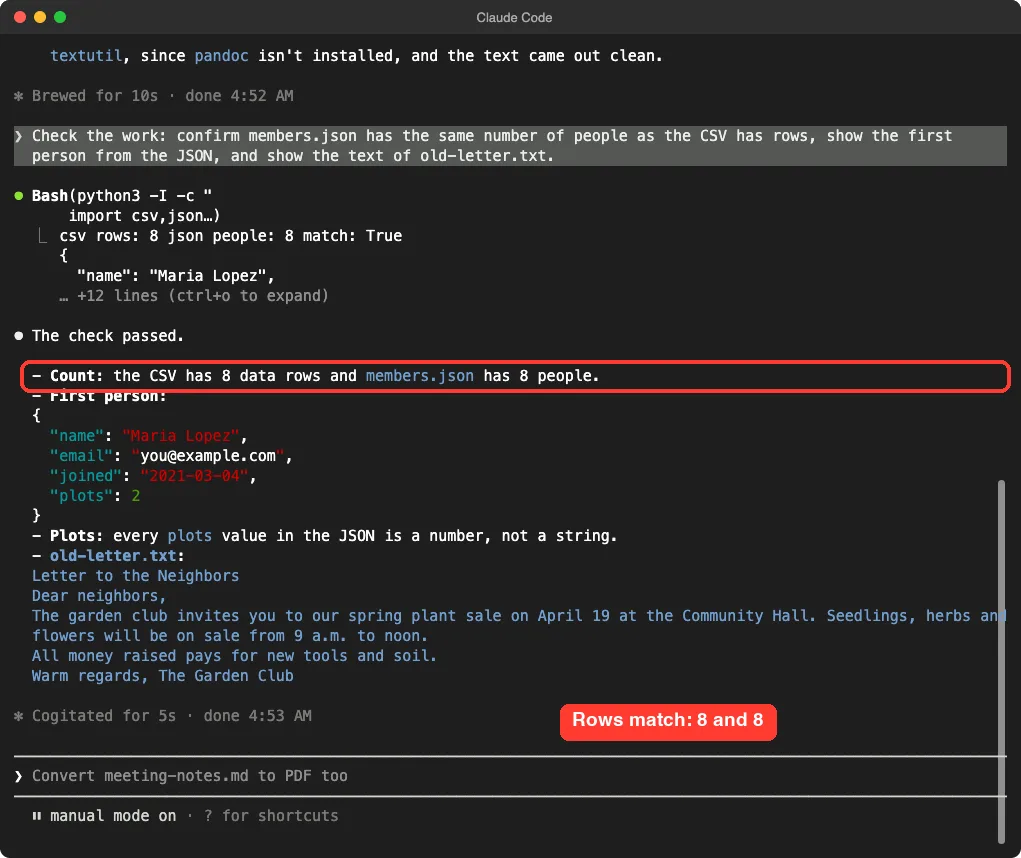Click 'Cogitated for 5s · done 4:53 AM' status
This screenshot has height=858, width=1021.
coord(172,716)
